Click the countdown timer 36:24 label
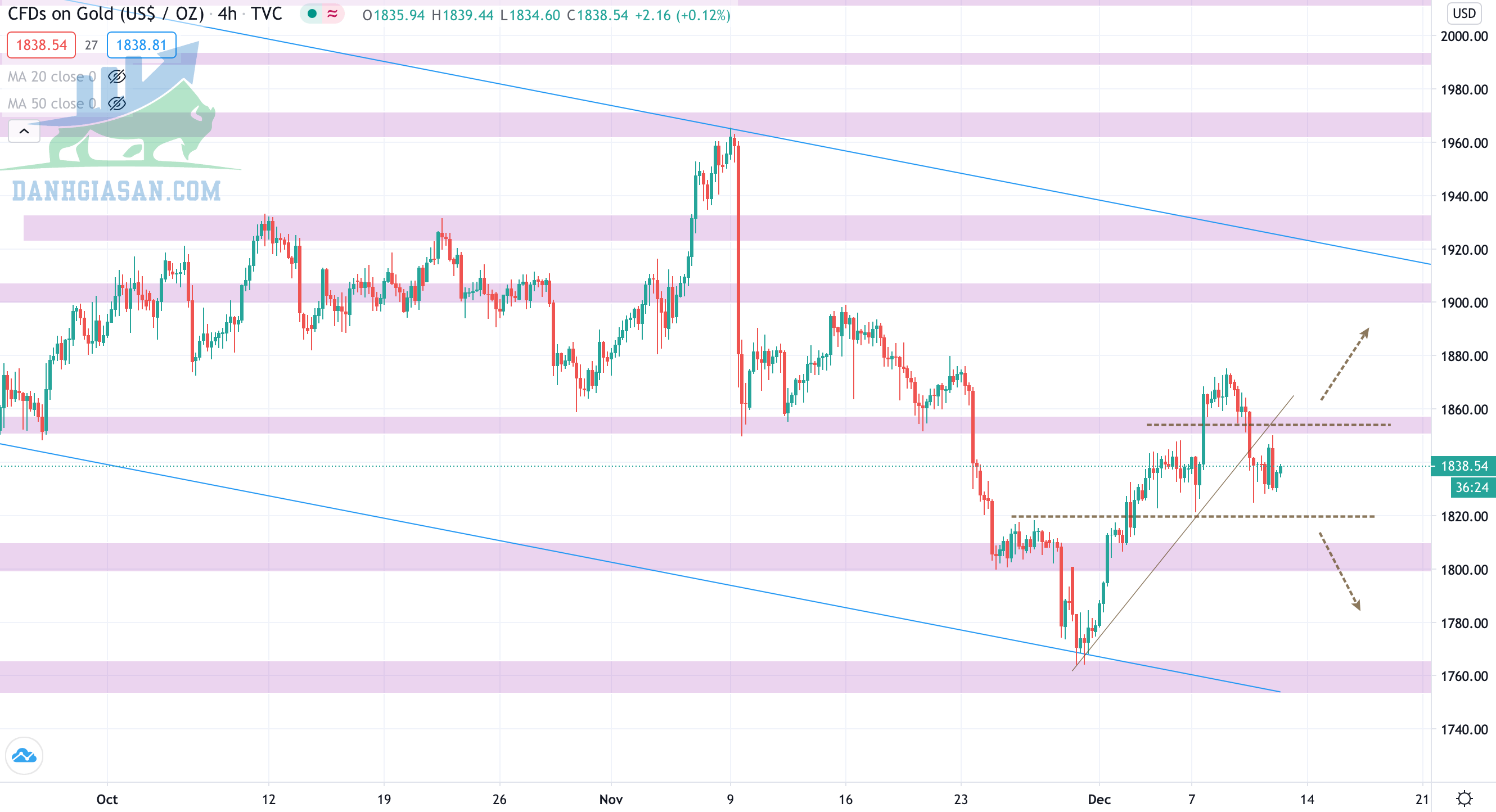The height and width of the screenshot is (812, 1496). click(1473, 488)
